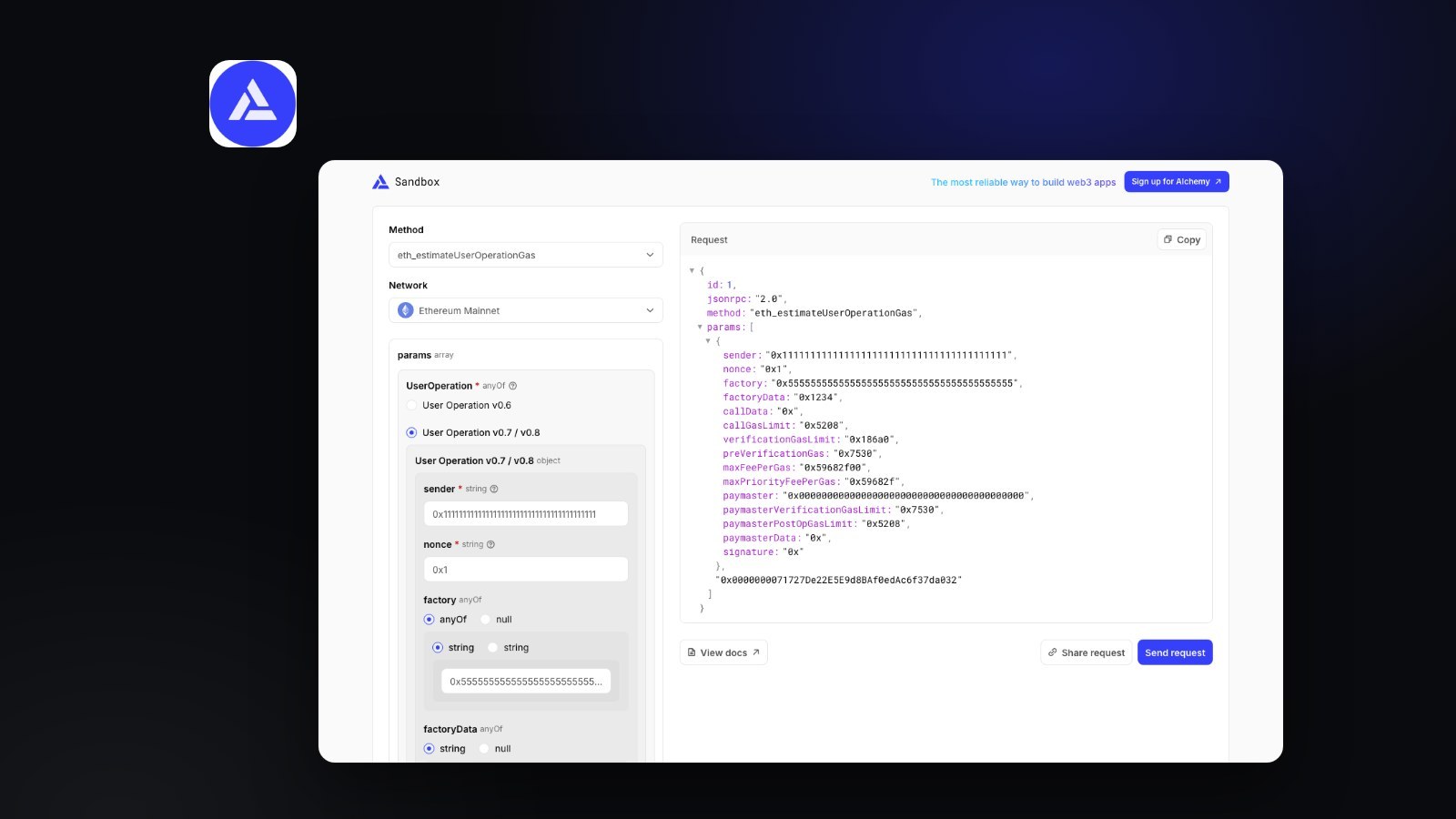
Task: Send the request
Action: [1175, 652]
